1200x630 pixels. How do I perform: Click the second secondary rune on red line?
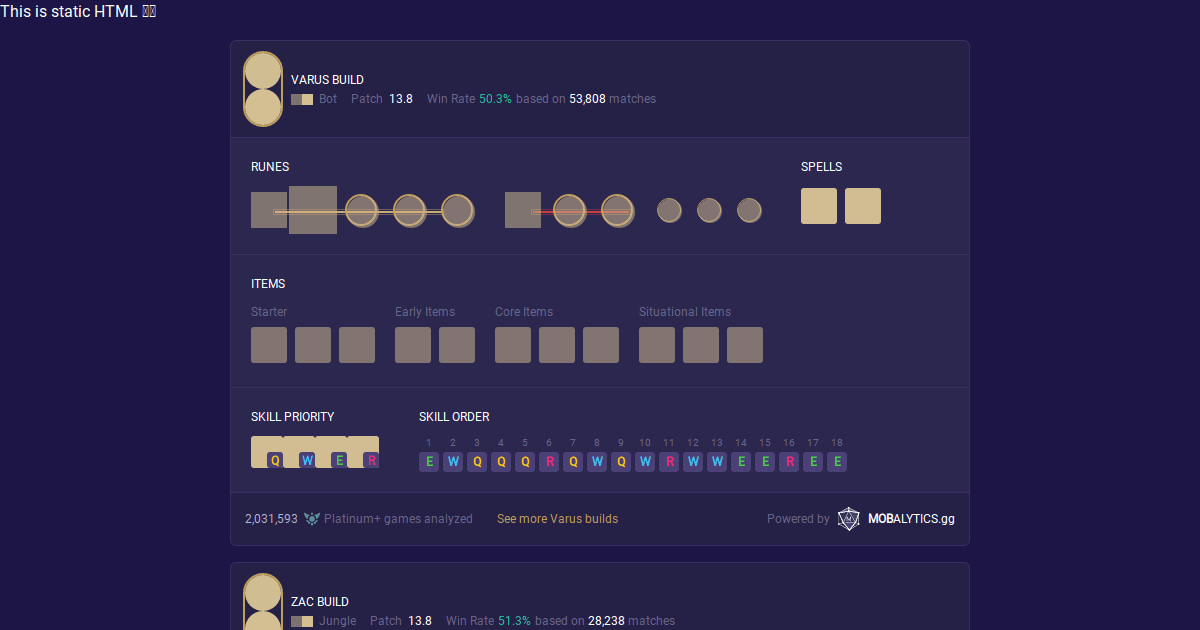tap(617, 210)
